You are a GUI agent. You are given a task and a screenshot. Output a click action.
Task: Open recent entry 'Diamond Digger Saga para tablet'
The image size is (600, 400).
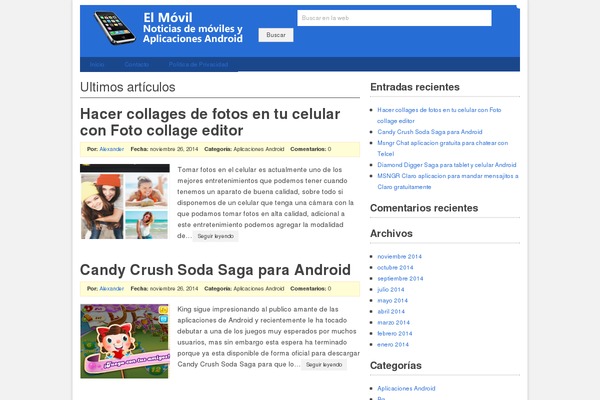(x=447, y=165)
